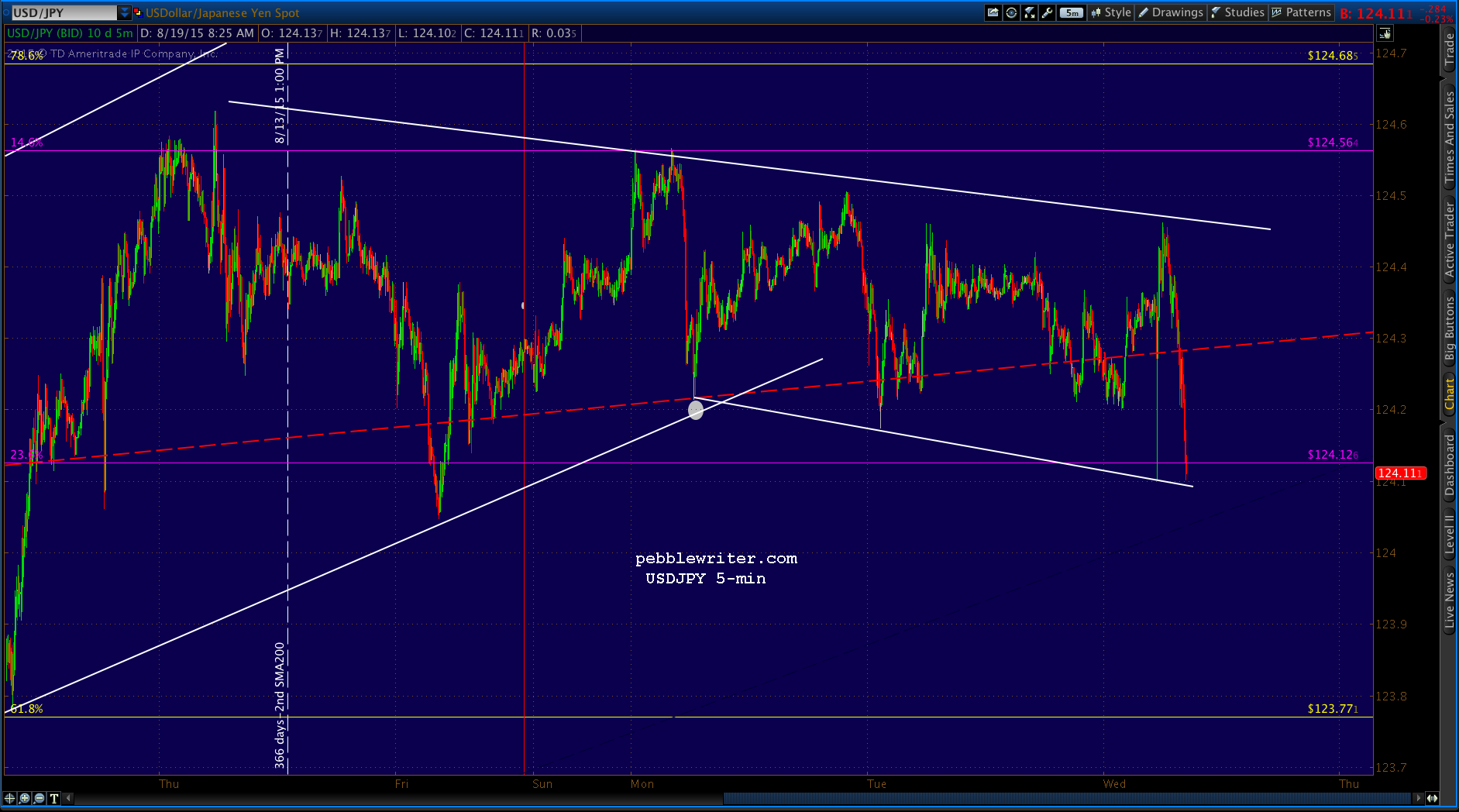
Task: Click the pebblewriter.com text annotation
Action: pyautogui.click(x=716, y=559)
